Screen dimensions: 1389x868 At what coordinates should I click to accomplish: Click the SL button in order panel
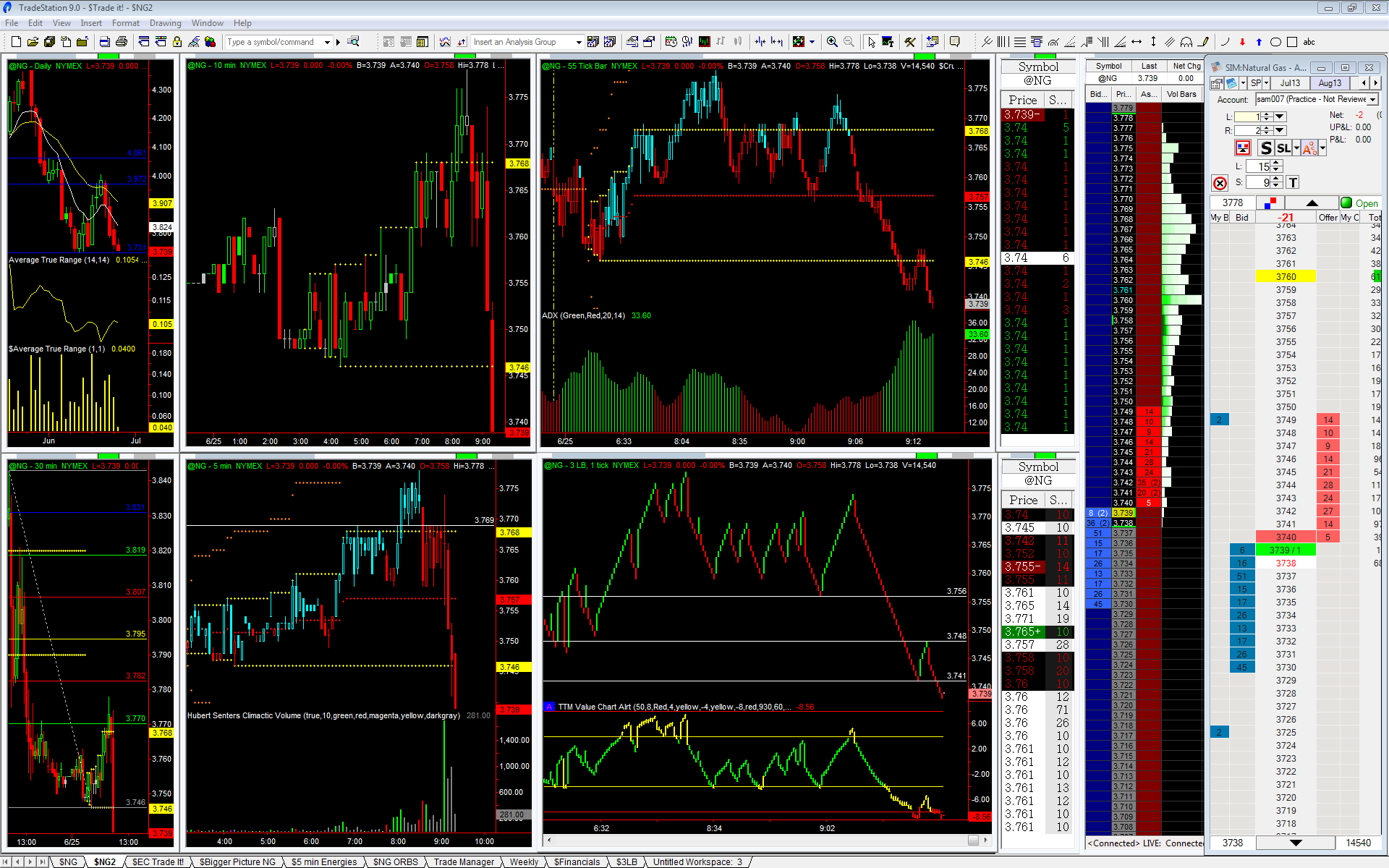pyautogui.click(x=1283, y=148)
